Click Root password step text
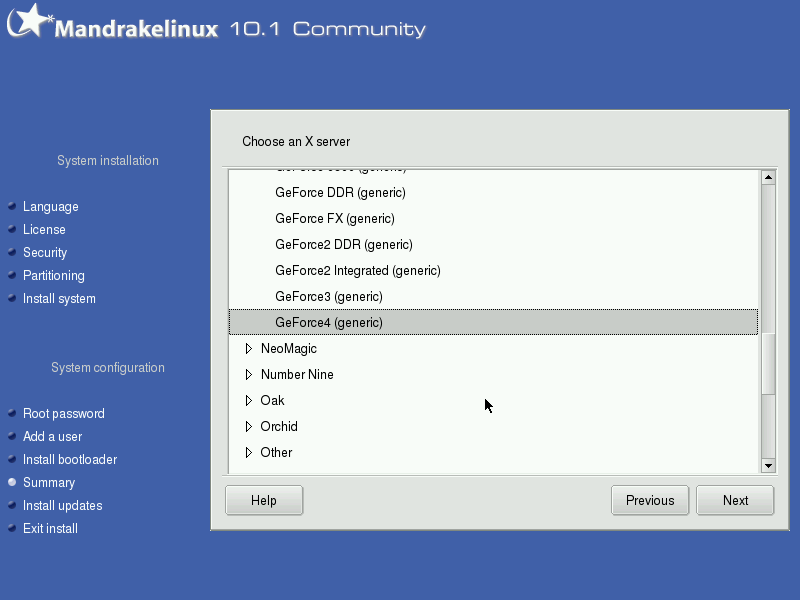 click(x=64, y=413)
